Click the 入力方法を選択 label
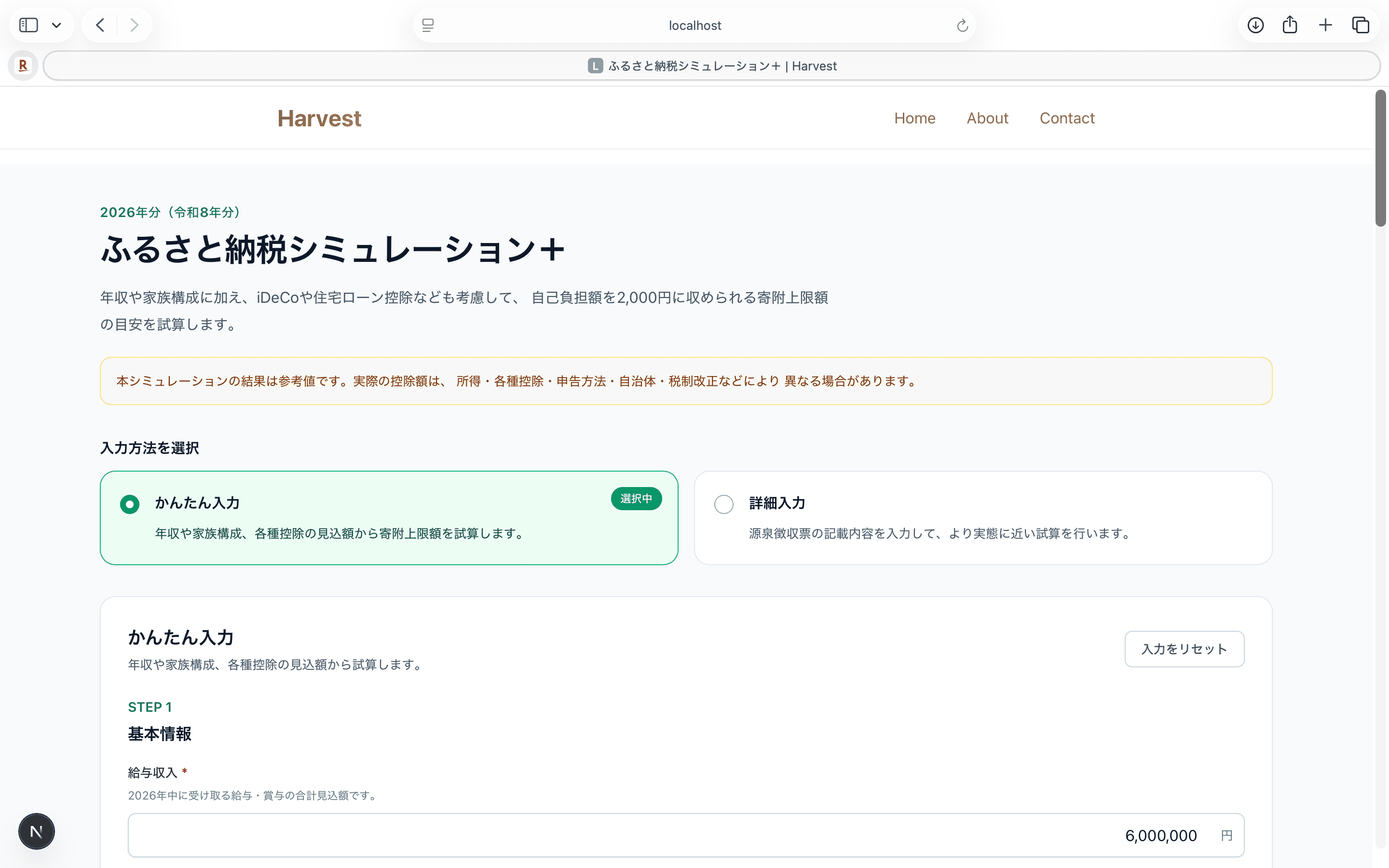Screen dimensions: 1389x868 150,448
